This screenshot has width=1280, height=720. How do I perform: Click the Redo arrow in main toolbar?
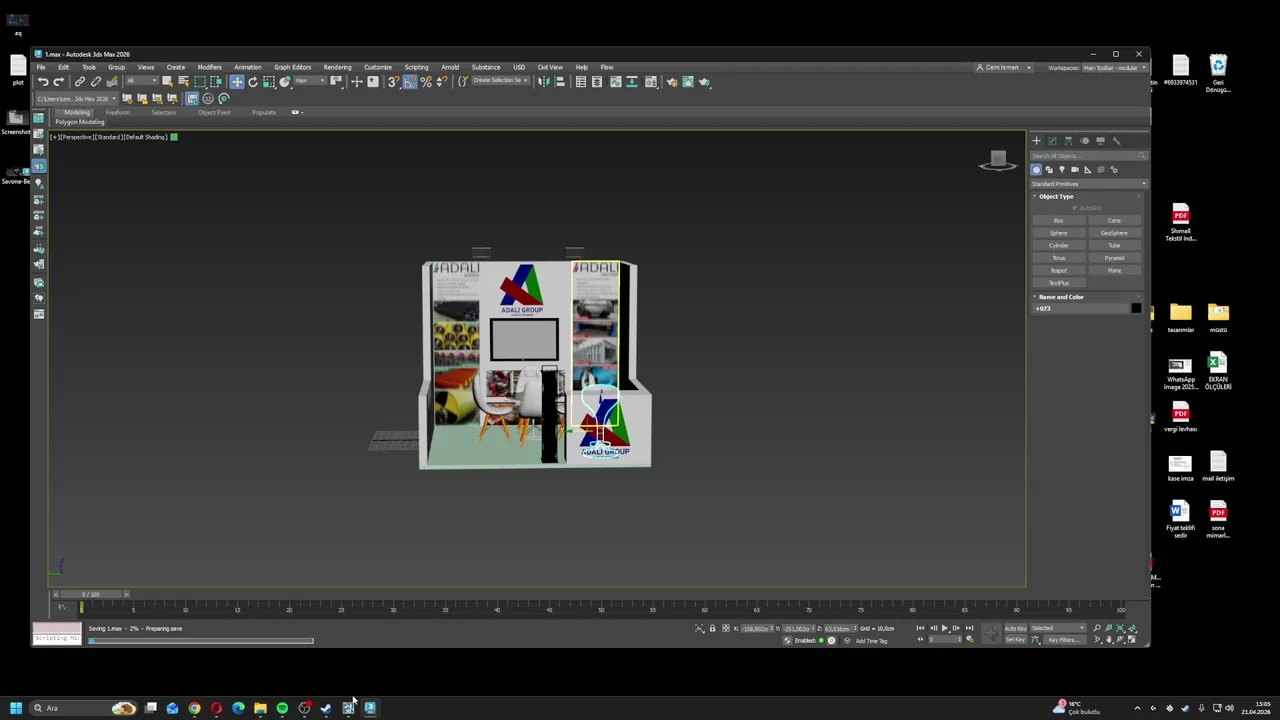(58, 82)
